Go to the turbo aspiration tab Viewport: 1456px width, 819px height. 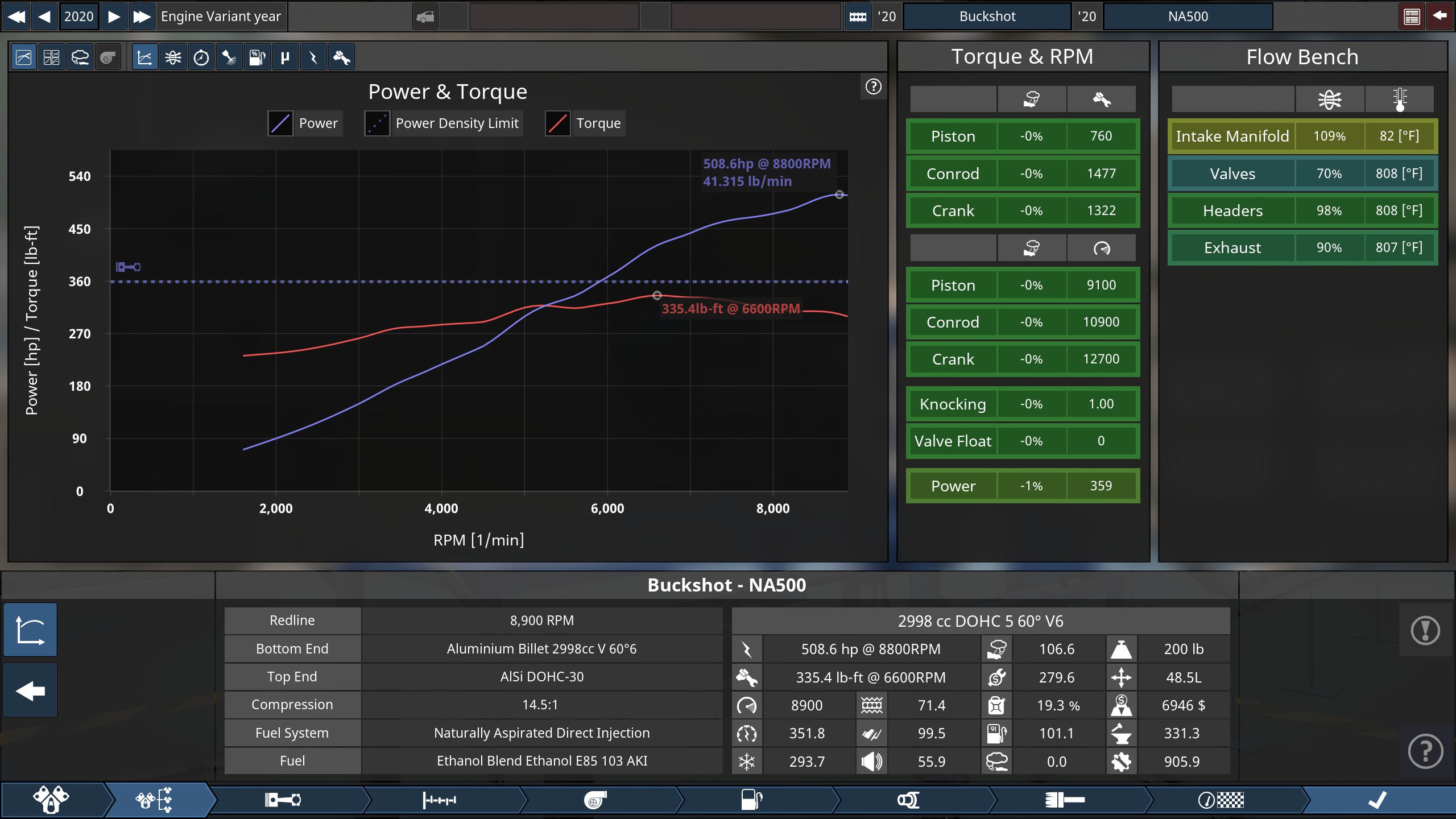pyautogui.click(x=595, y=800)
